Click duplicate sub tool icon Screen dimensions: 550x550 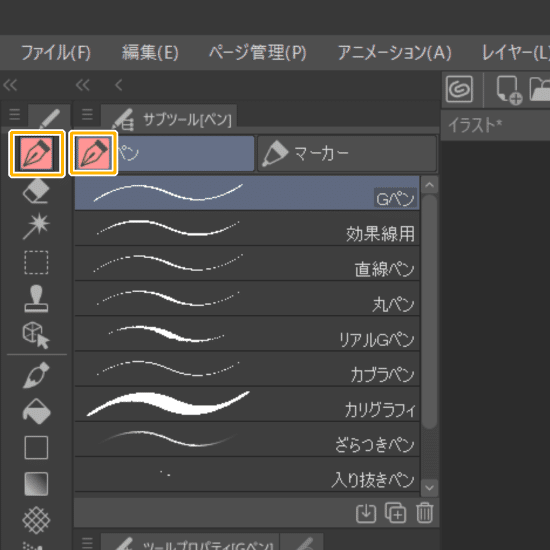[396, 513]
